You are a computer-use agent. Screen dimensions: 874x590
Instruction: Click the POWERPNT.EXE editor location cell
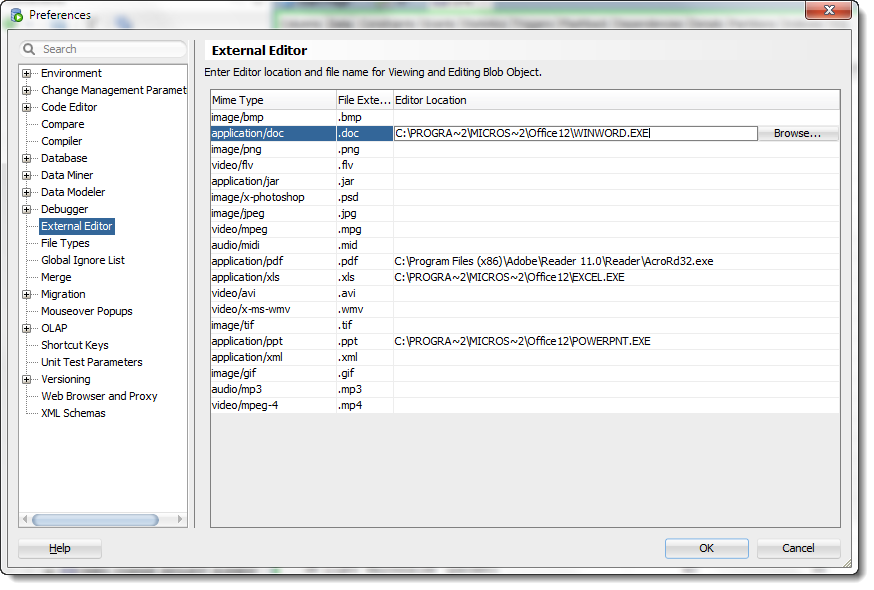[616, 341]
